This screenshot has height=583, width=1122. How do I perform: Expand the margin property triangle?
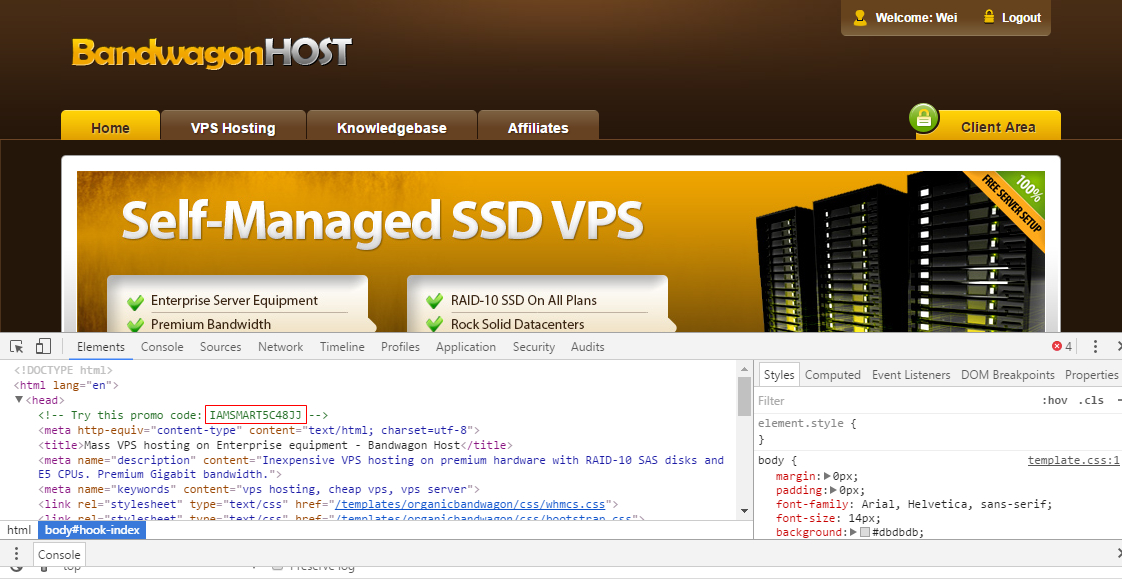[827, 476]
